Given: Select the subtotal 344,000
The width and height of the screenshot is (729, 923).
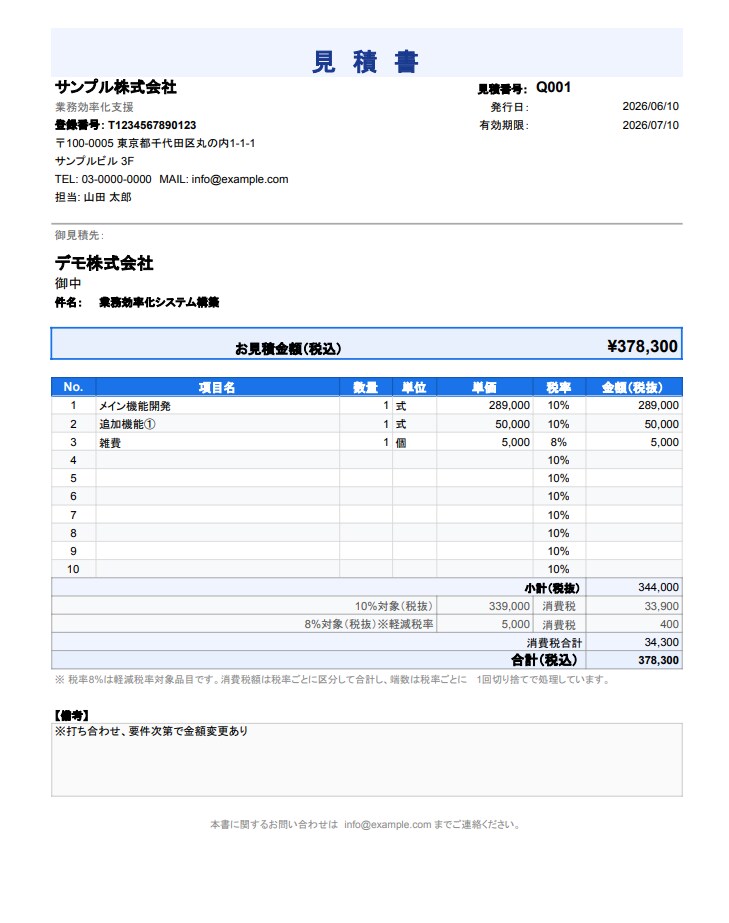Looking at the screenshot, I should pyautogui.click(x=658, y=587).
